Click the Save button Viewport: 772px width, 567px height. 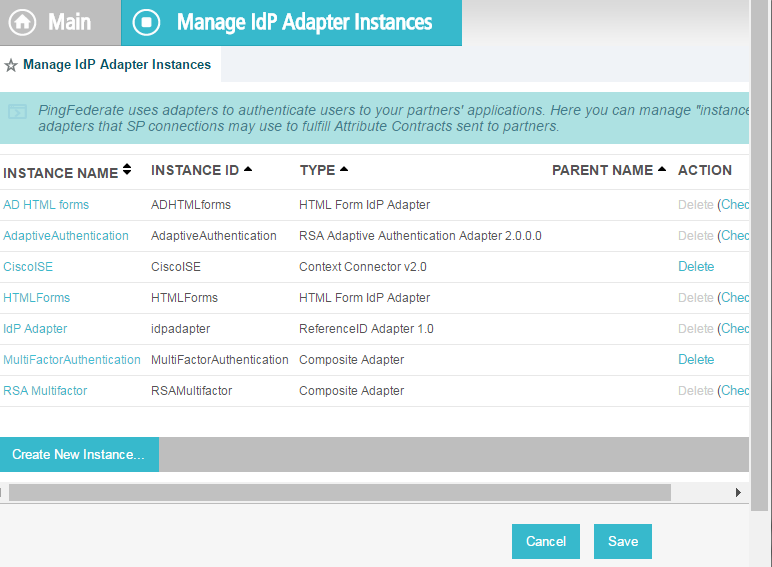[x=623, y=541]
